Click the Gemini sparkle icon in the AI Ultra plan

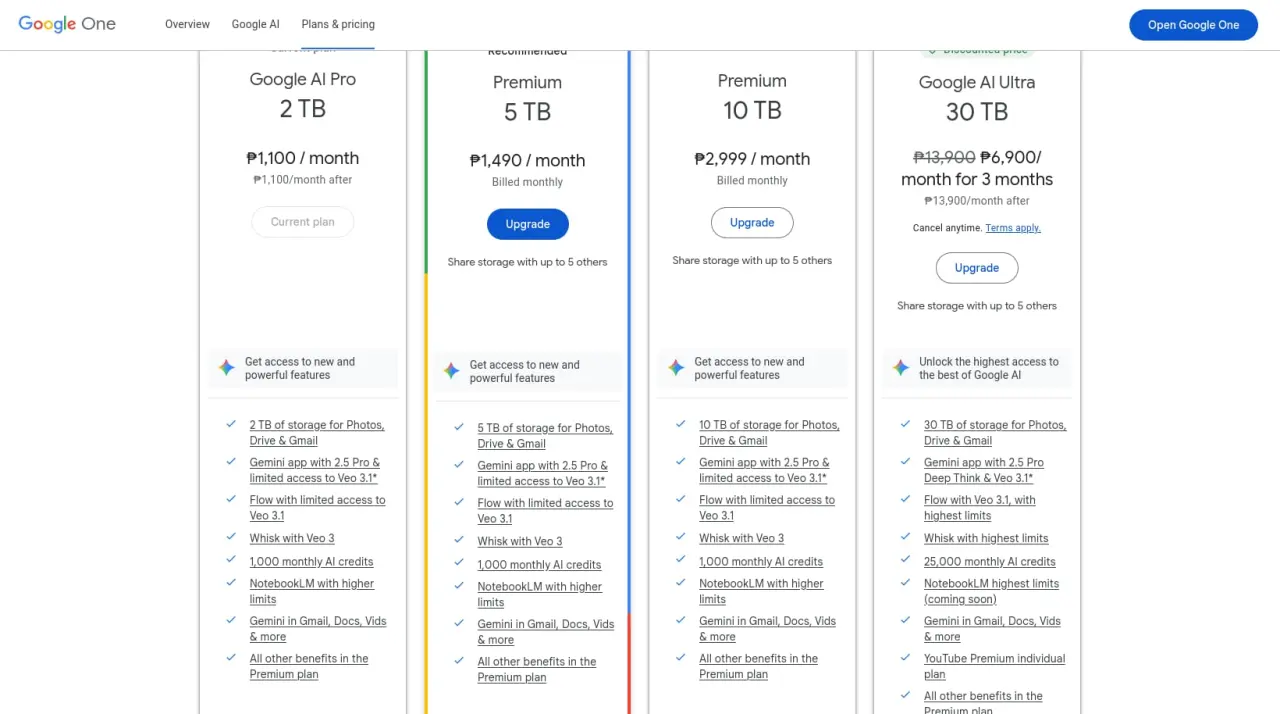point(901,368)
